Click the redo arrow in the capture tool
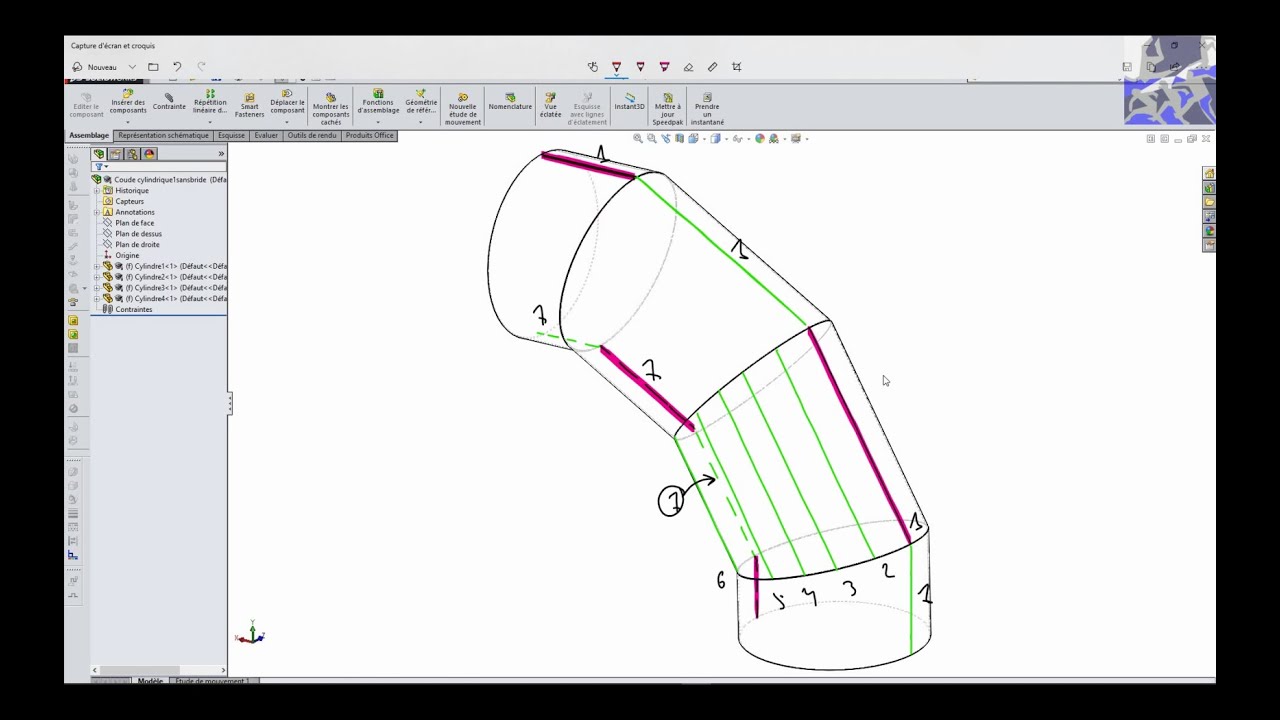1280x720 pixels. tap(201, 67)
